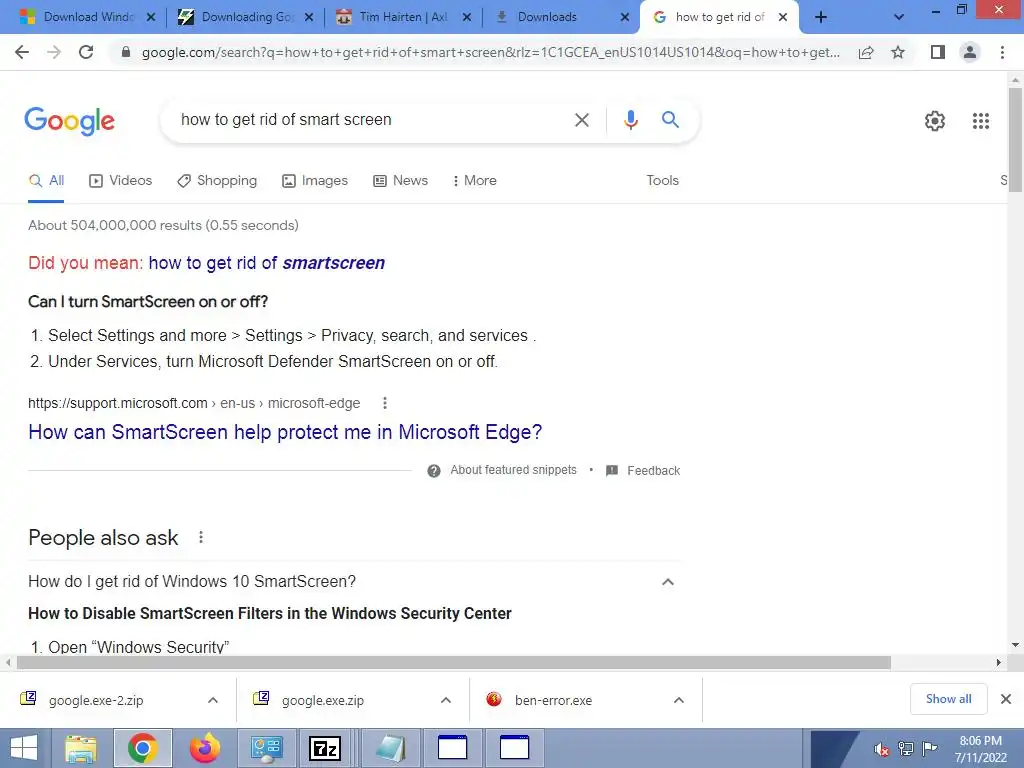Click the address bar URL

[x=491, y=52]
